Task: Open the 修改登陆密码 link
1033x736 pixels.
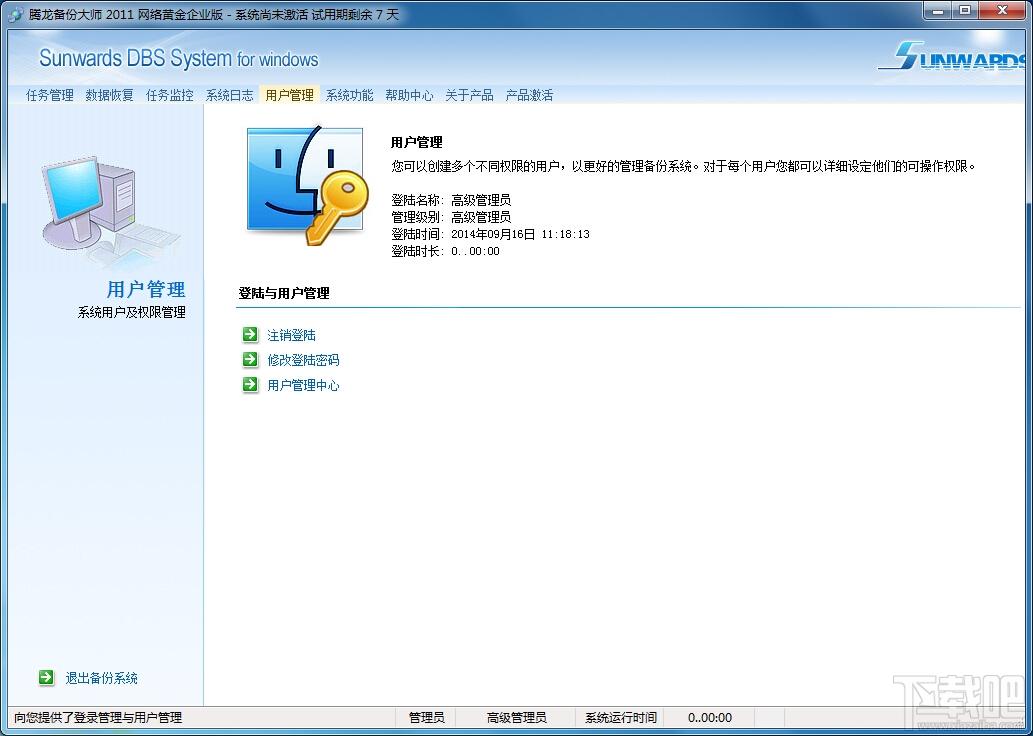Action: 303,360
